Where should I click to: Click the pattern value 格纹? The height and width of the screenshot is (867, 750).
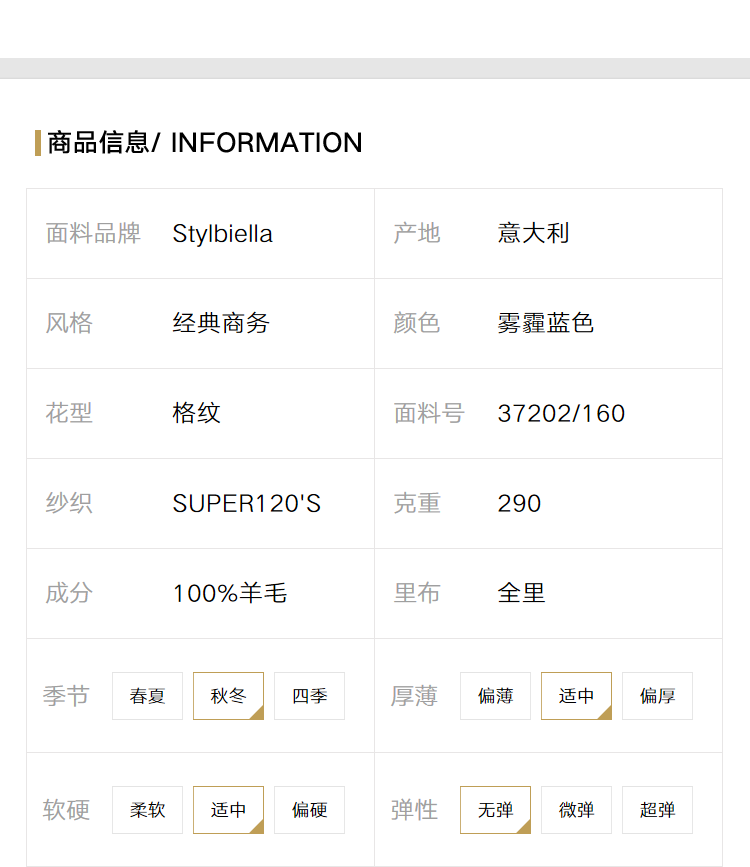pyautogui.click(x=196, y=413)
